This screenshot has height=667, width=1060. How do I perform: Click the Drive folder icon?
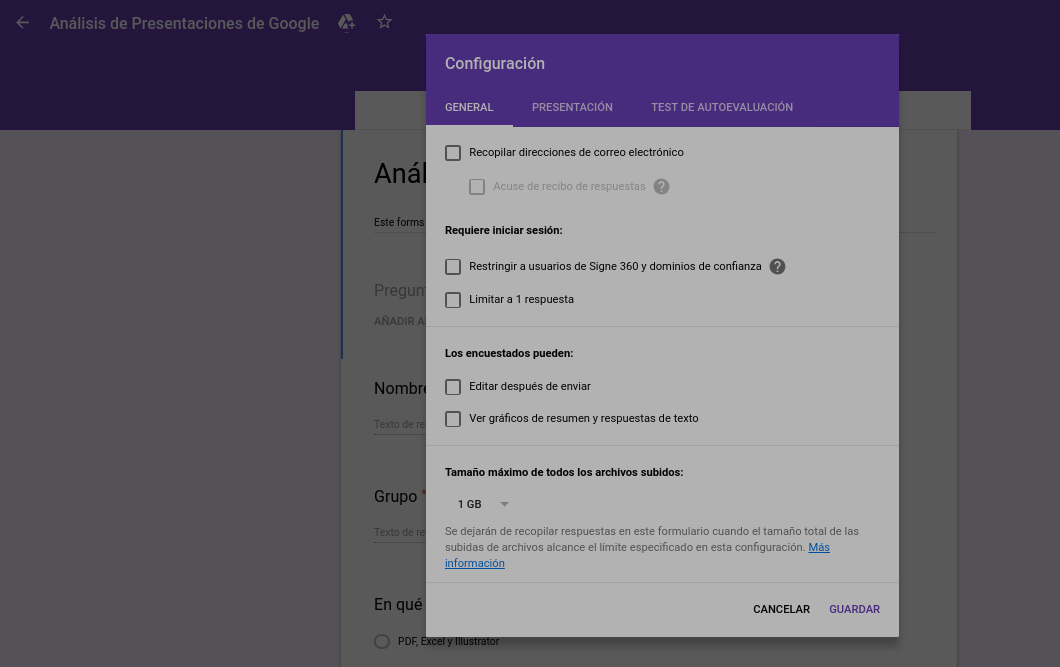pyautogui.click(x=346, y=23)
